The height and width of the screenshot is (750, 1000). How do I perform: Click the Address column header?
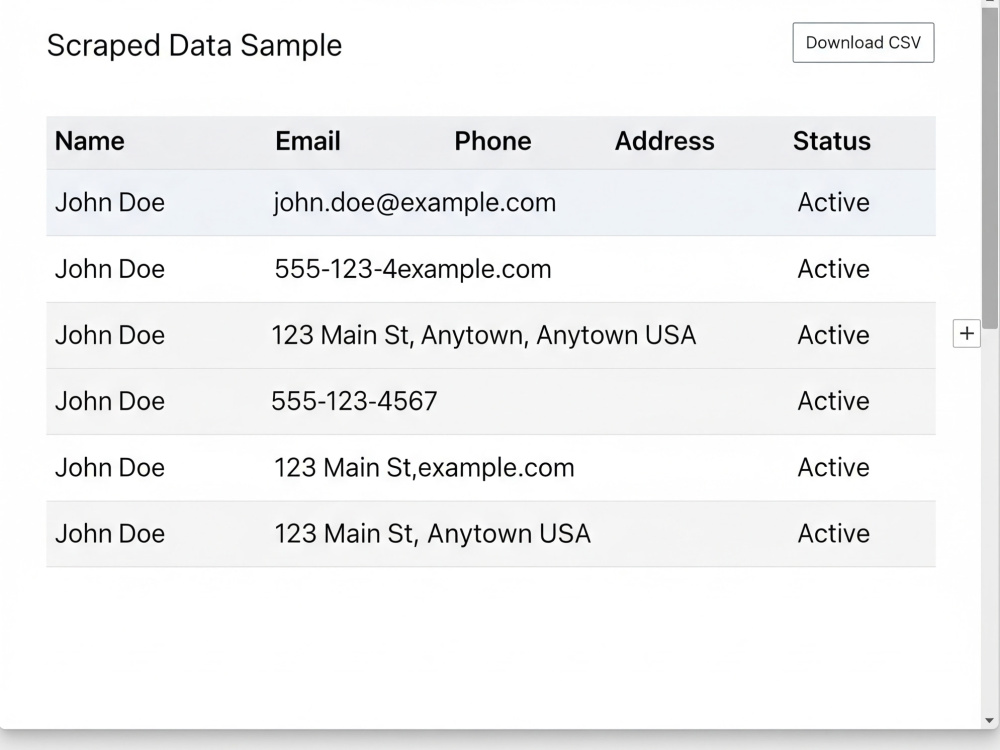click(665, 141)
